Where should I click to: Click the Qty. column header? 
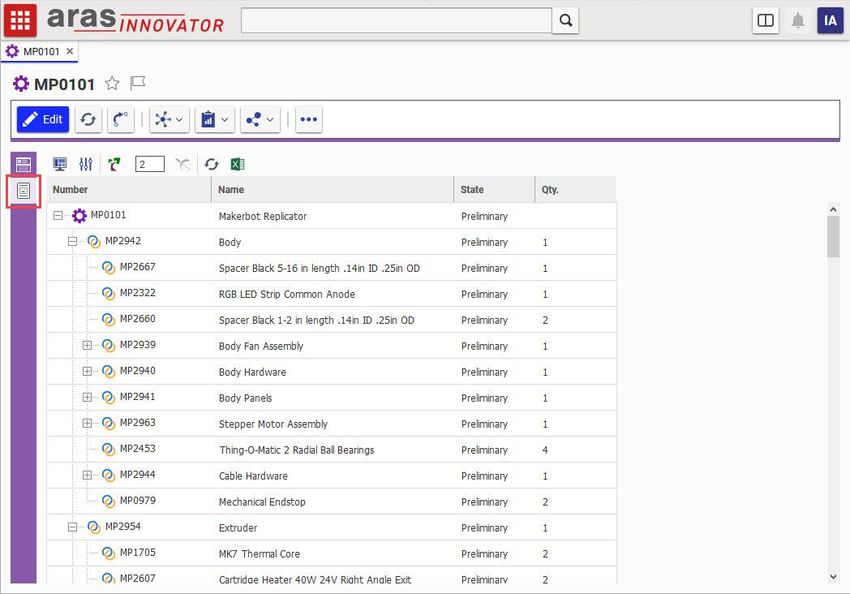tap(575, 190)
